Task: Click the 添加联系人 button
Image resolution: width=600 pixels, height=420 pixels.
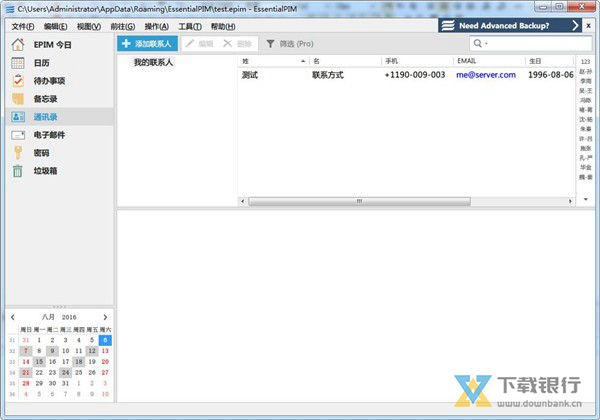Action: coord(147,44)
